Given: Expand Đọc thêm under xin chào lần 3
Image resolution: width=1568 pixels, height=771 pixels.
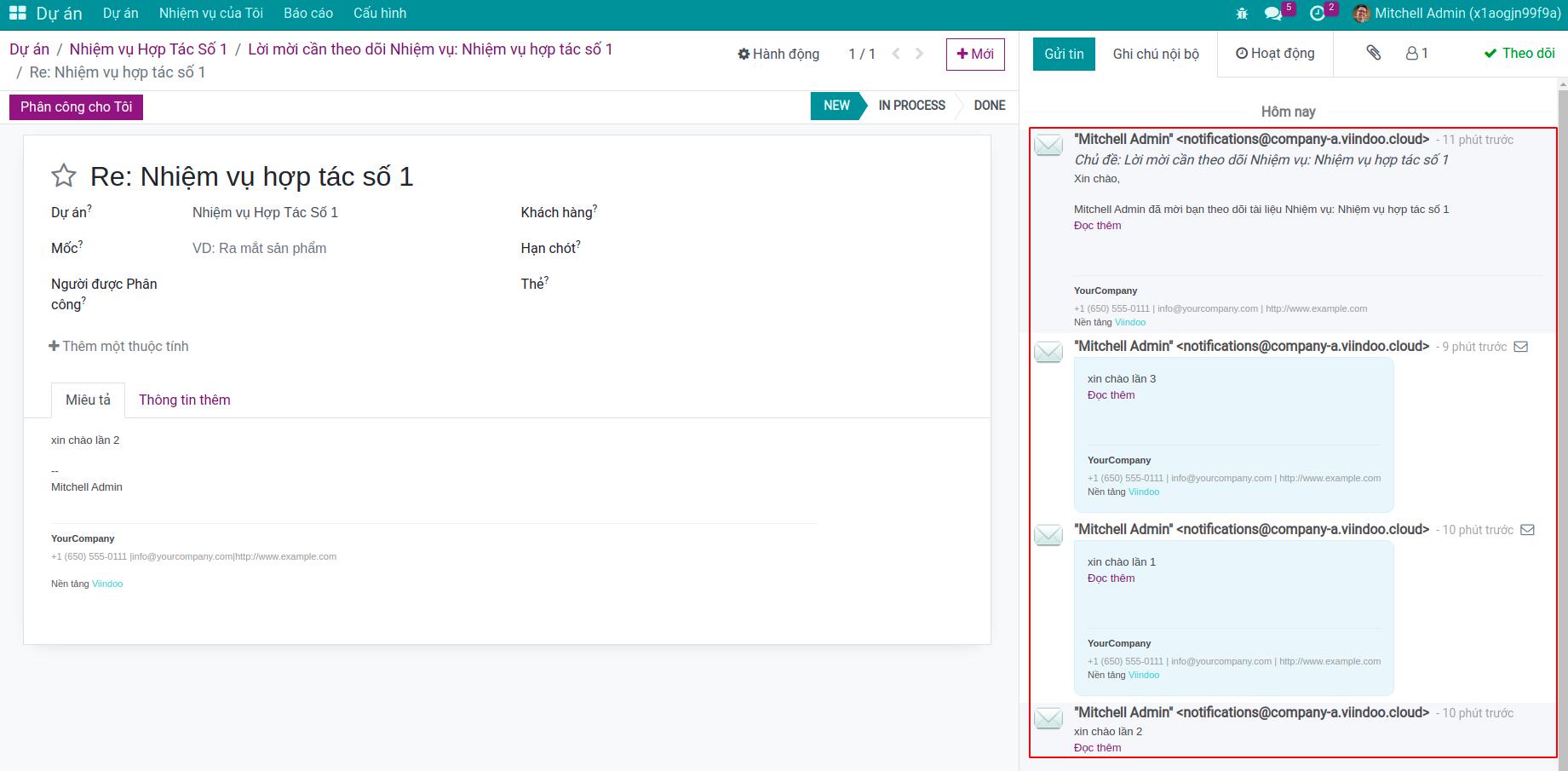Looking at the screenshot, I should click(x=1111, y=395).
